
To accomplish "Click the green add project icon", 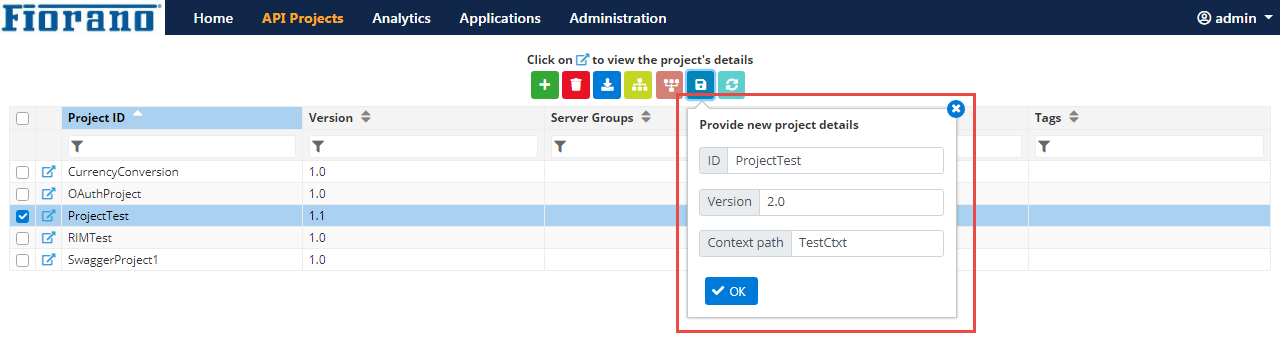I will click(x=545, y=85).
